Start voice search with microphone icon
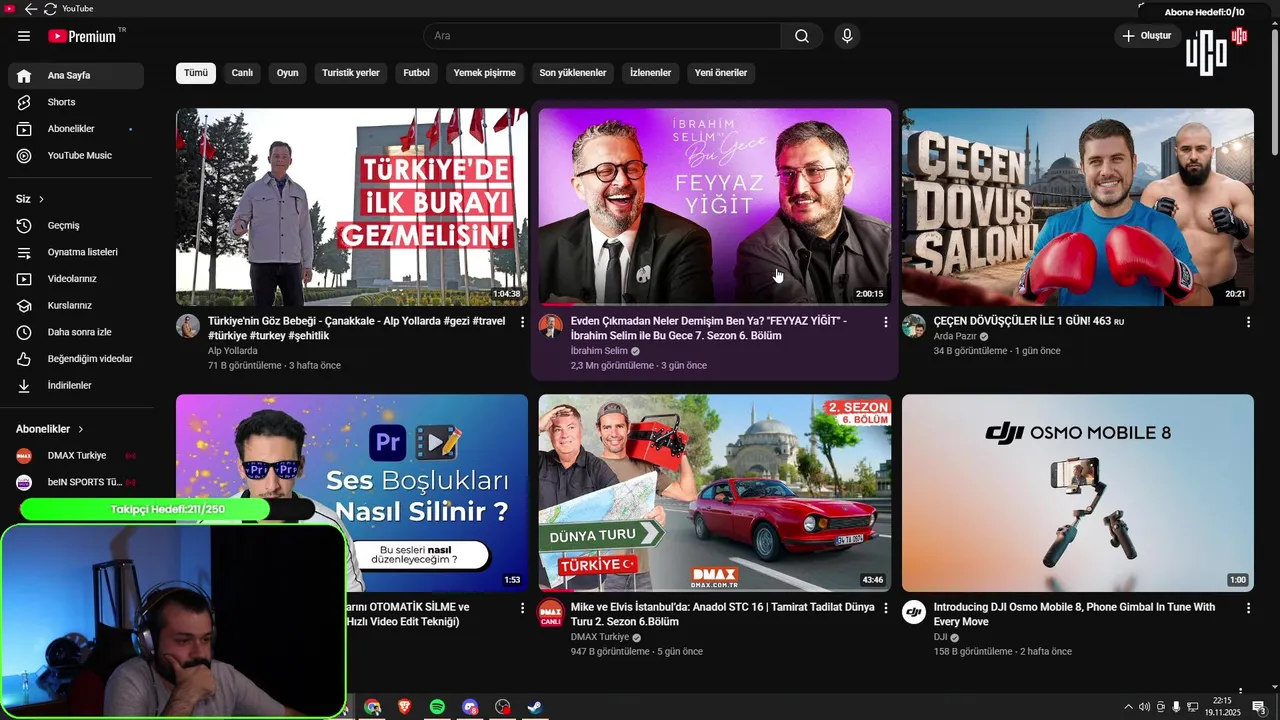The image size is (1280, 720). 847,36
